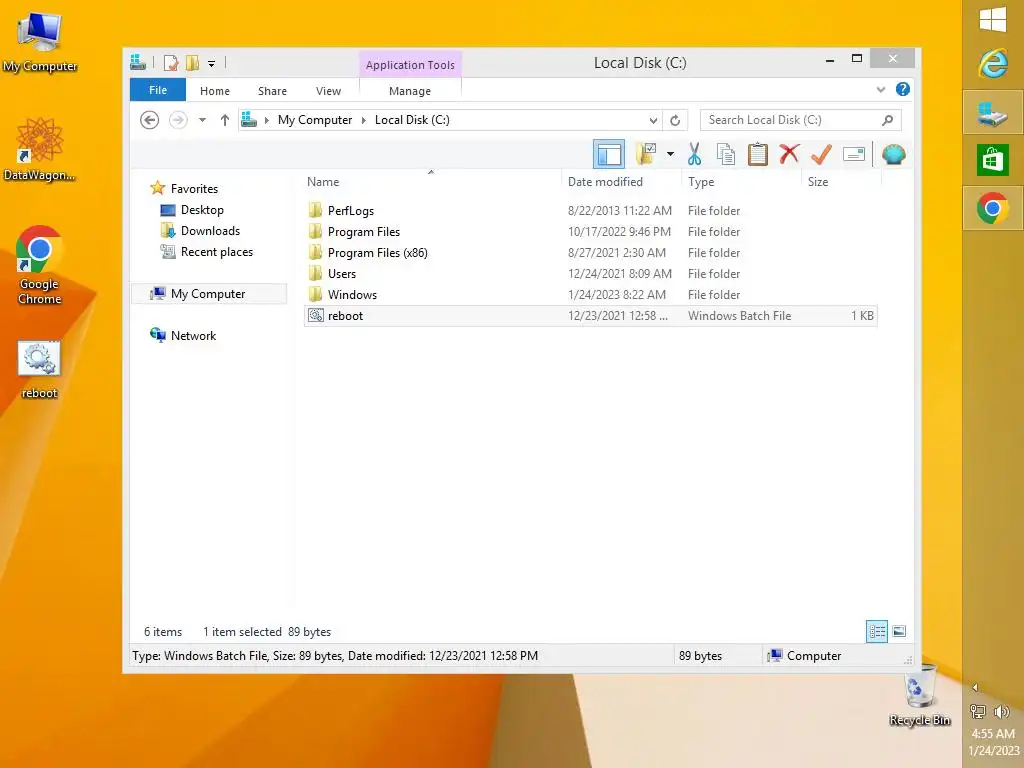Switch to Large icons view in status bar
Image resolution: width=1024 pixels, height=768 pixels.
899,631
